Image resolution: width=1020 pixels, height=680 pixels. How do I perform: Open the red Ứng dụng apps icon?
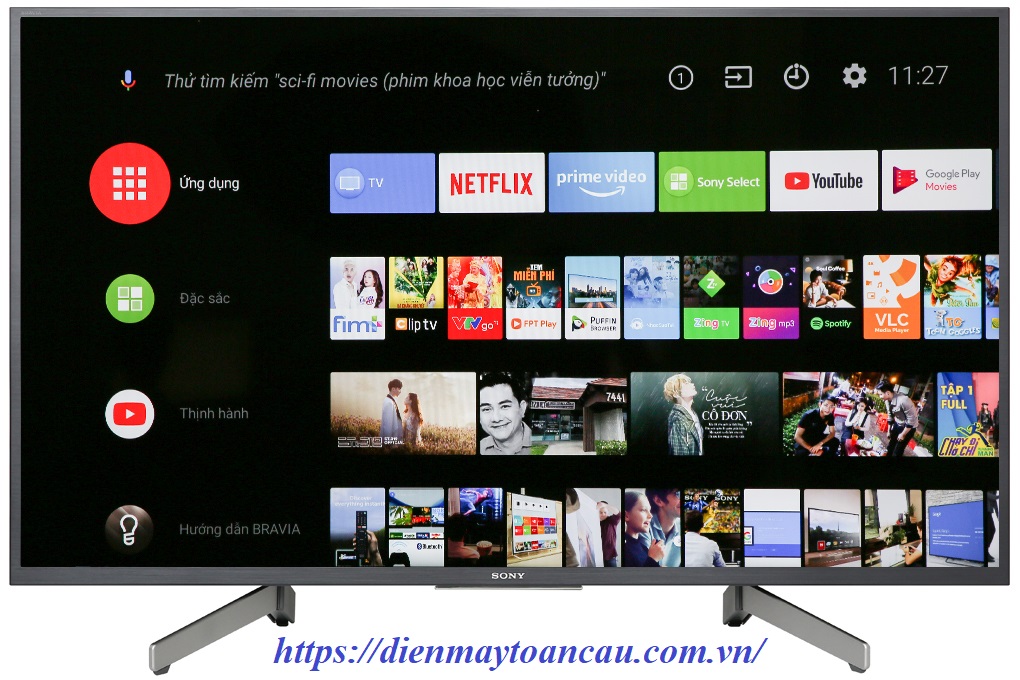[129, 184]
